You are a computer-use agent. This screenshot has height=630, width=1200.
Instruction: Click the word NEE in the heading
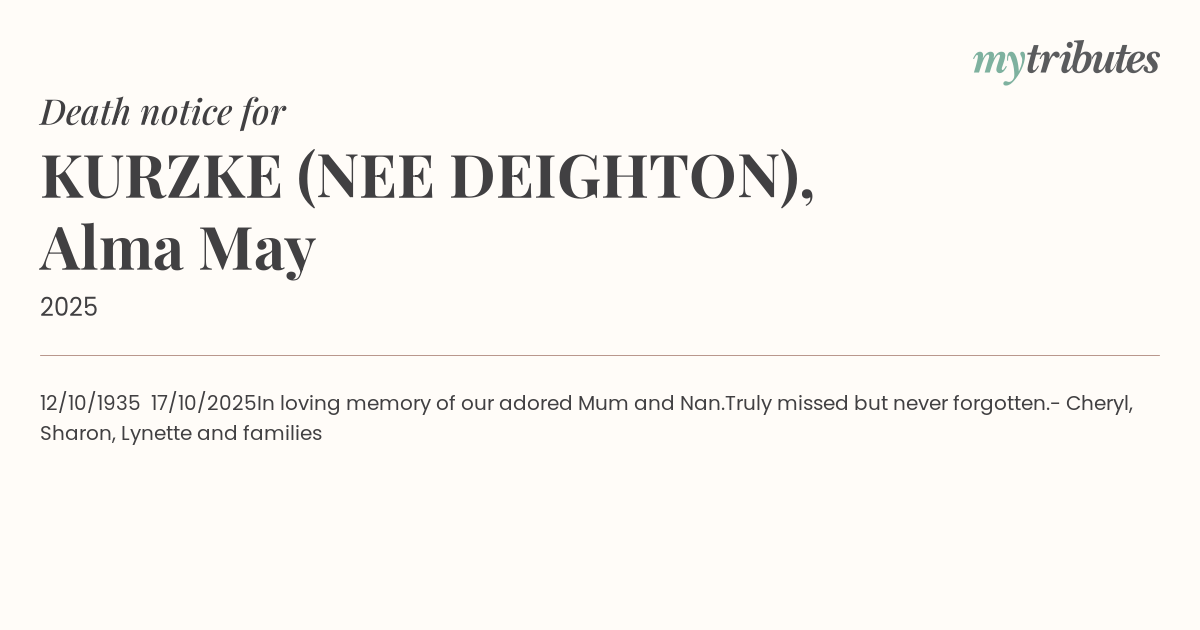point(374,177)
